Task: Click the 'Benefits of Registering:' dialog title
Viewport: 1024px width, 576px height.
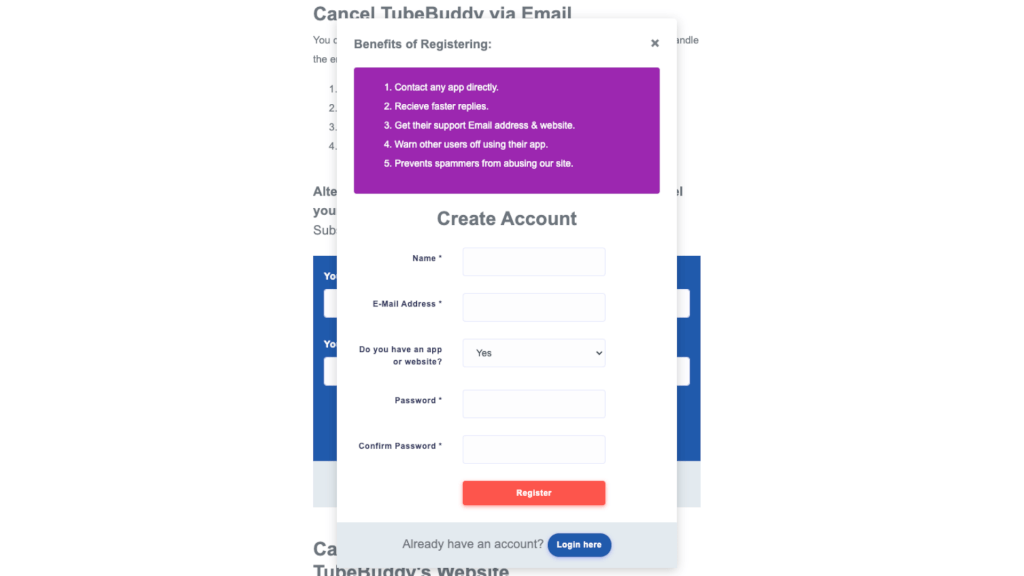Action: pyautogui.click(x=423, y=44)
